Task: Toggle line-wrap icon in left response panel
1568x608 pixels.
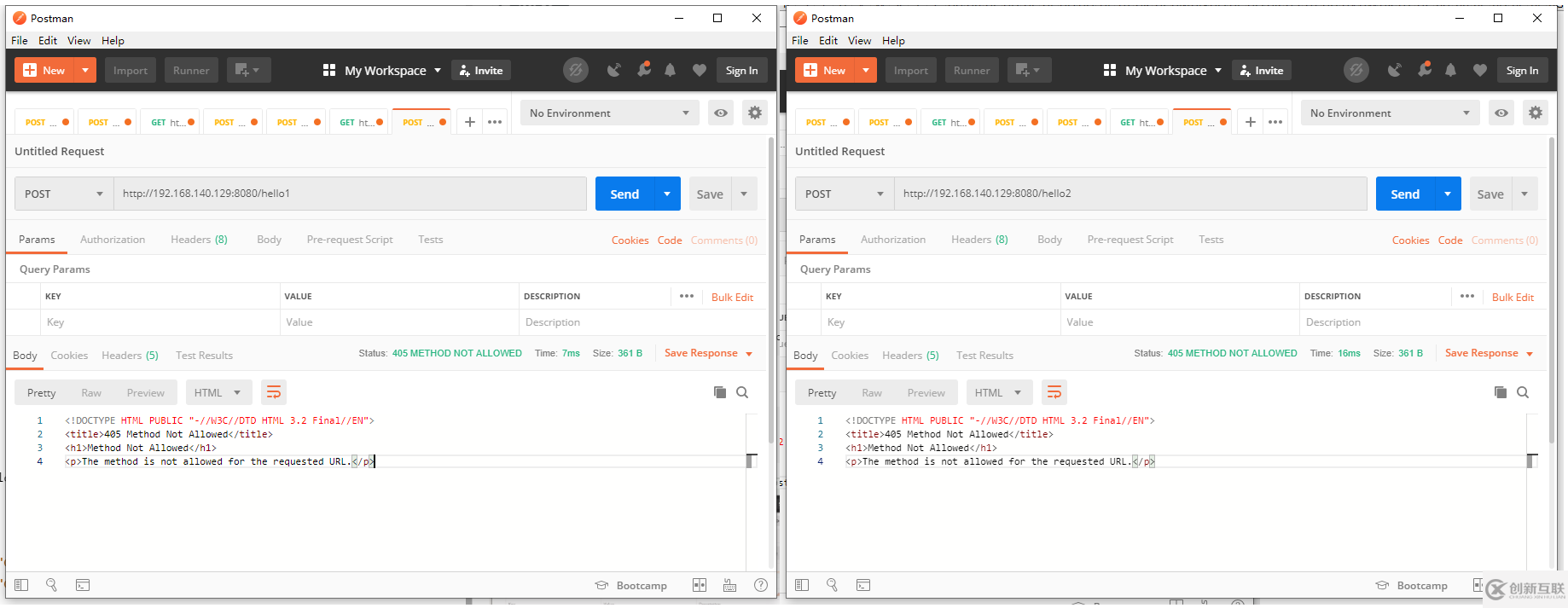Action: click(274, 392)
